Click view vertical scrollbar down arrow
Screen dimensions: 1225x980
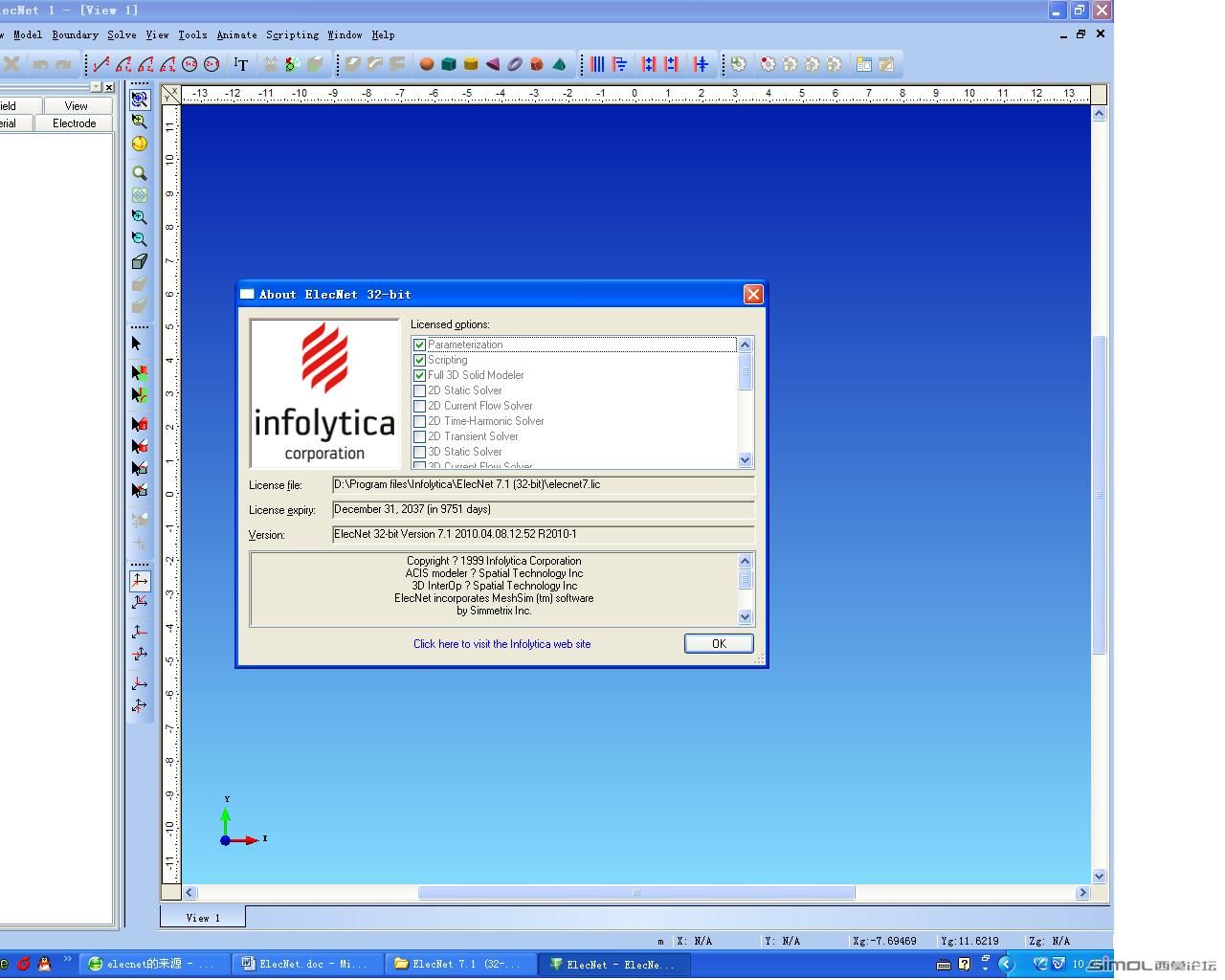click(1099, 876)
